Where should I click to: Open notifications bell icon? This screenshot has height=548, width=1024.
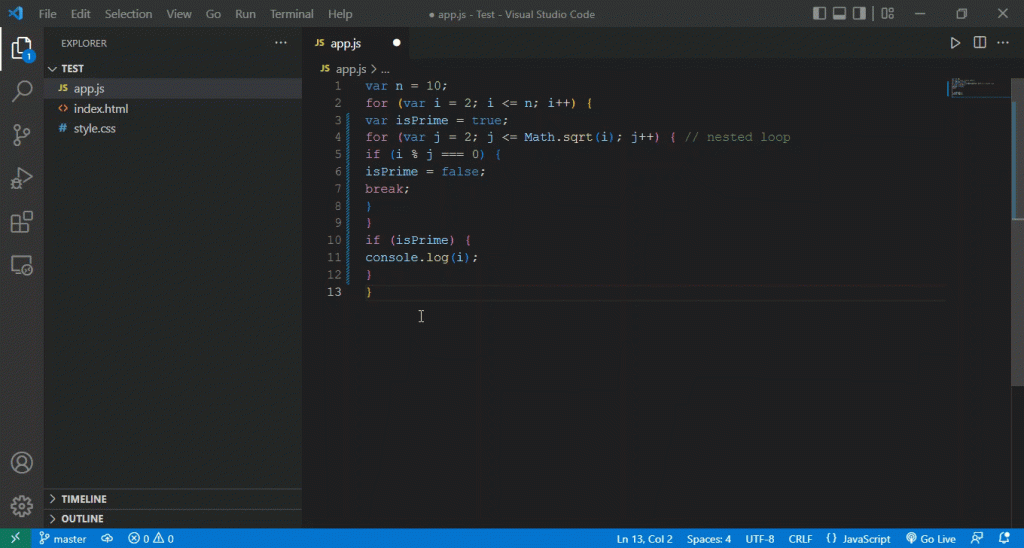[1004, 538]
